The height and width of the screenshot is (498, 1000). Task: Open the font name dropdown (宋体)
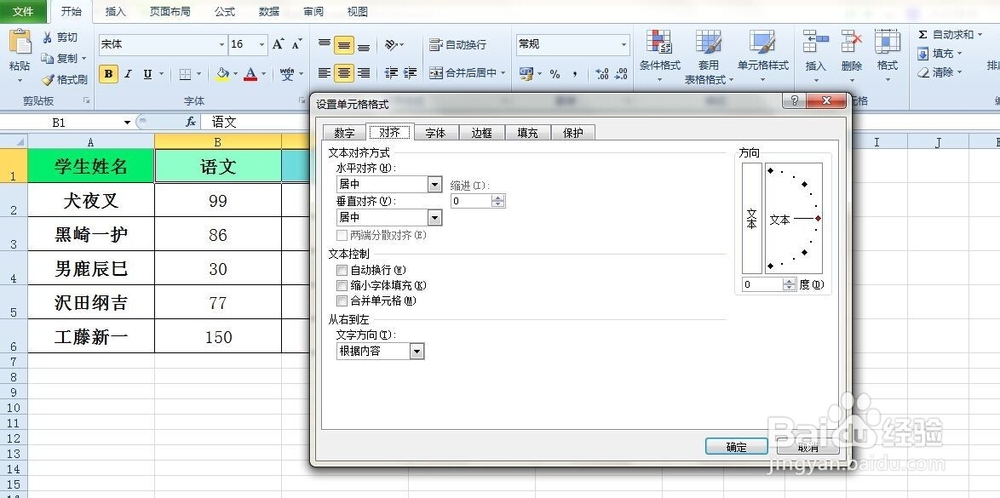pos(222,45)
